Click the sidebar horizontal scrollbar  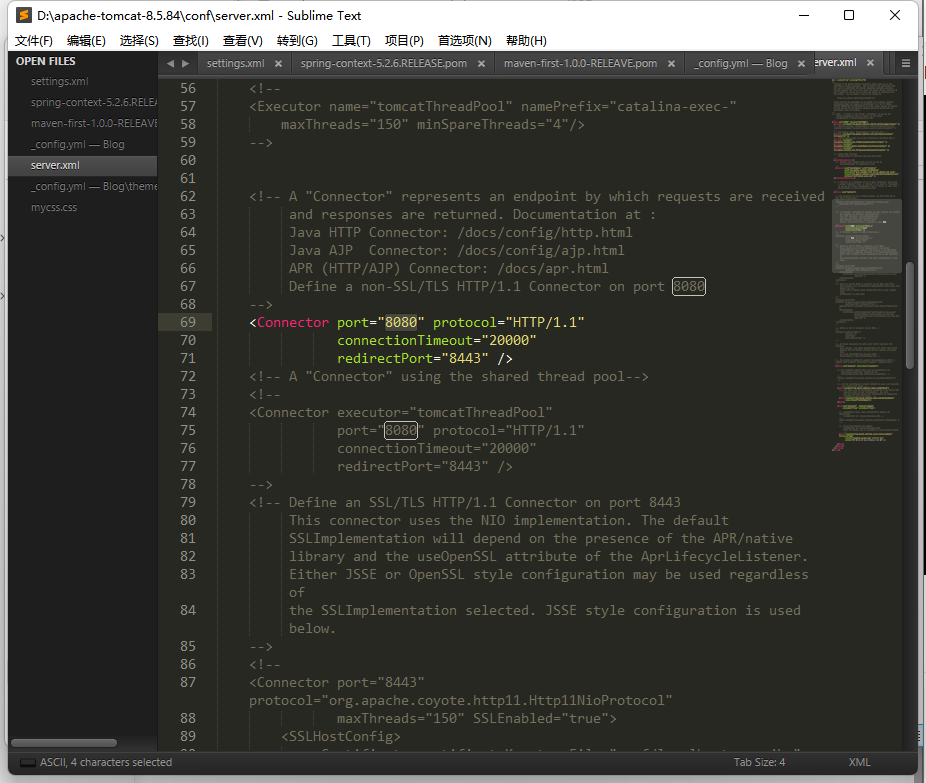tap(65, 743)
